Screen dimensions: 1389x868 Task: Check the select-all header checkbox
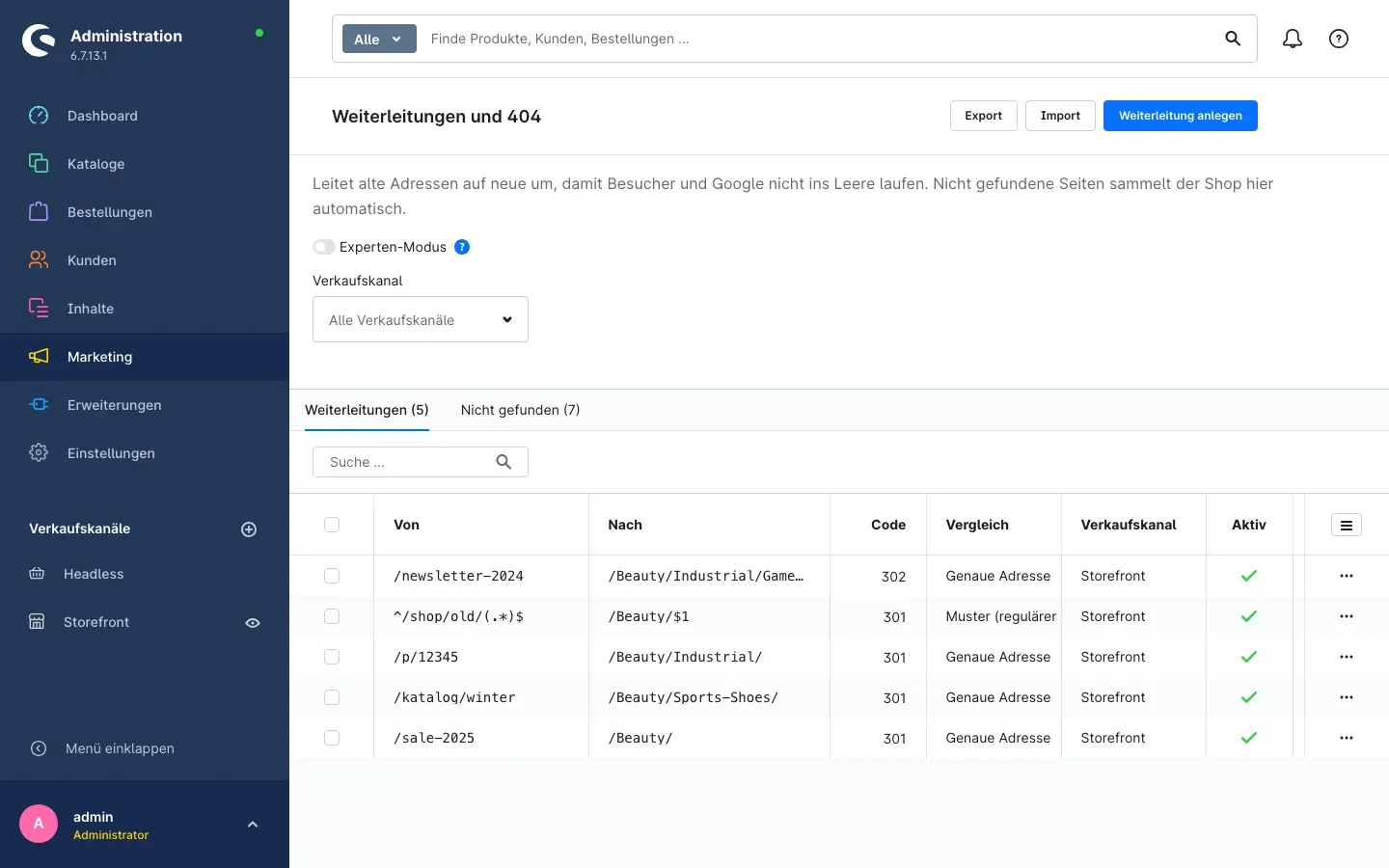click(332, 525)
